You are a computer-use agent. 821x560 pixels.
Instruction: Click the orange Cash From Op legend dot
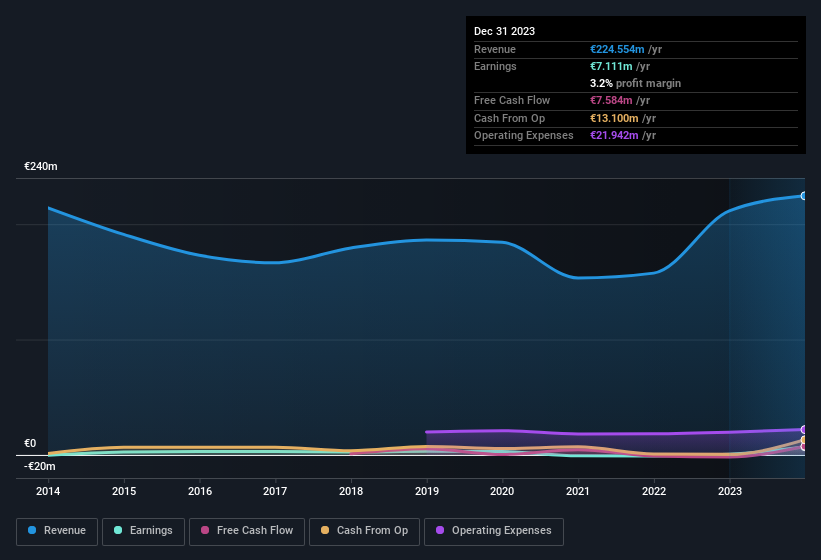click(x=325, y=530)
